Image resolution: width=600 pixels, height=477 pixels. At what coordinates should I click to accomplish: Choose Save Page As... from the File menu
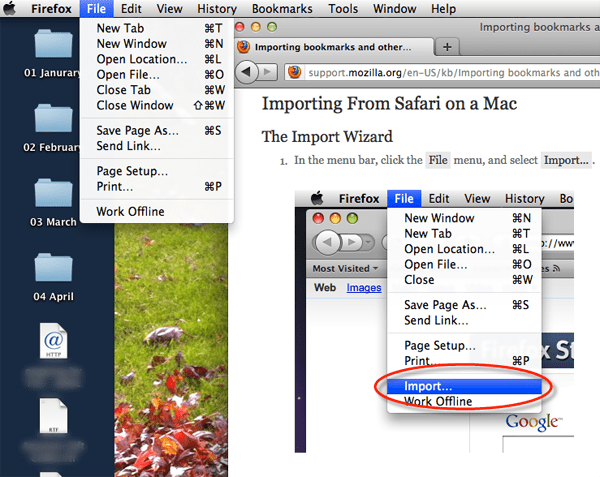138,131
